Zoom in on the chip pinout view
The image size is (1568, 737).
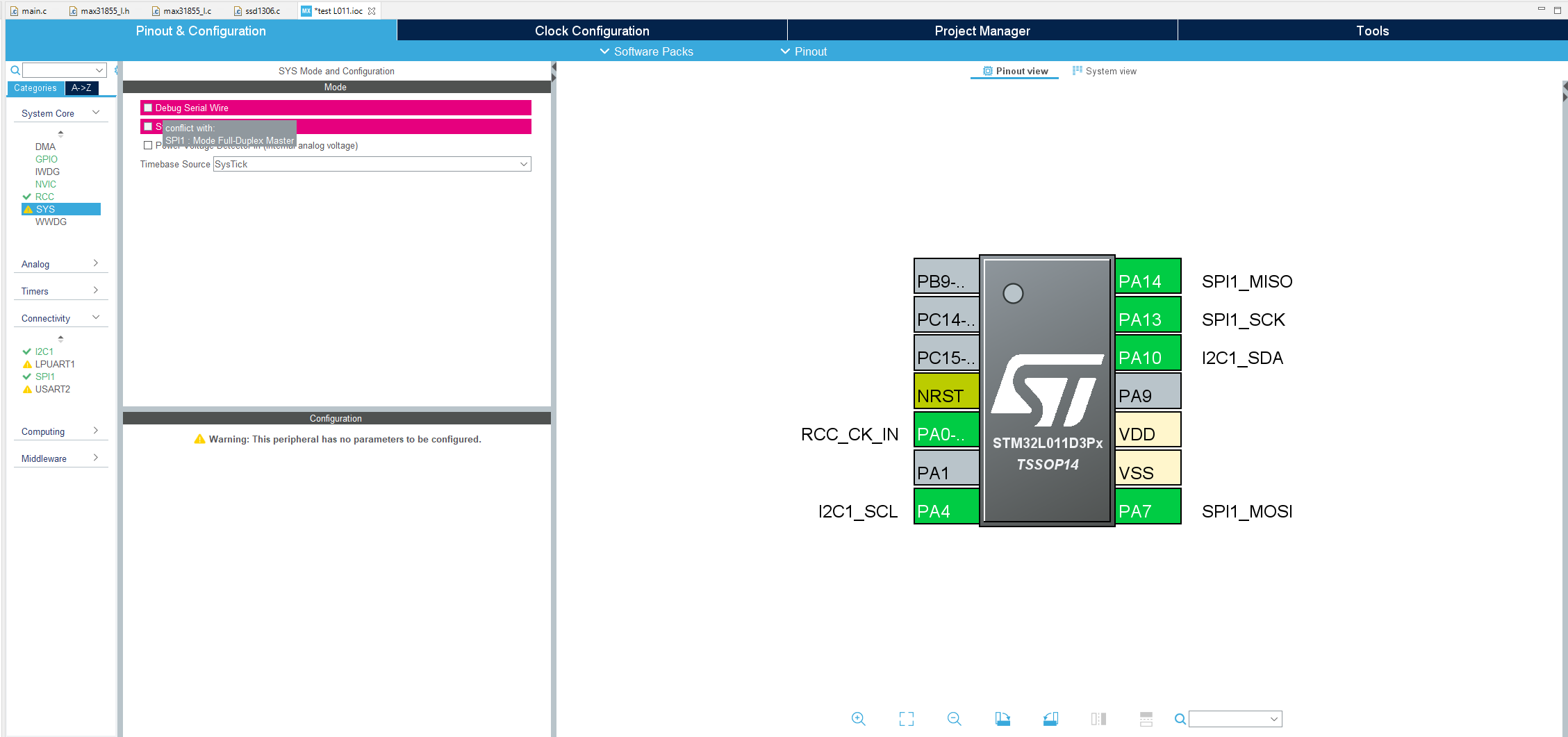(859, 719)
